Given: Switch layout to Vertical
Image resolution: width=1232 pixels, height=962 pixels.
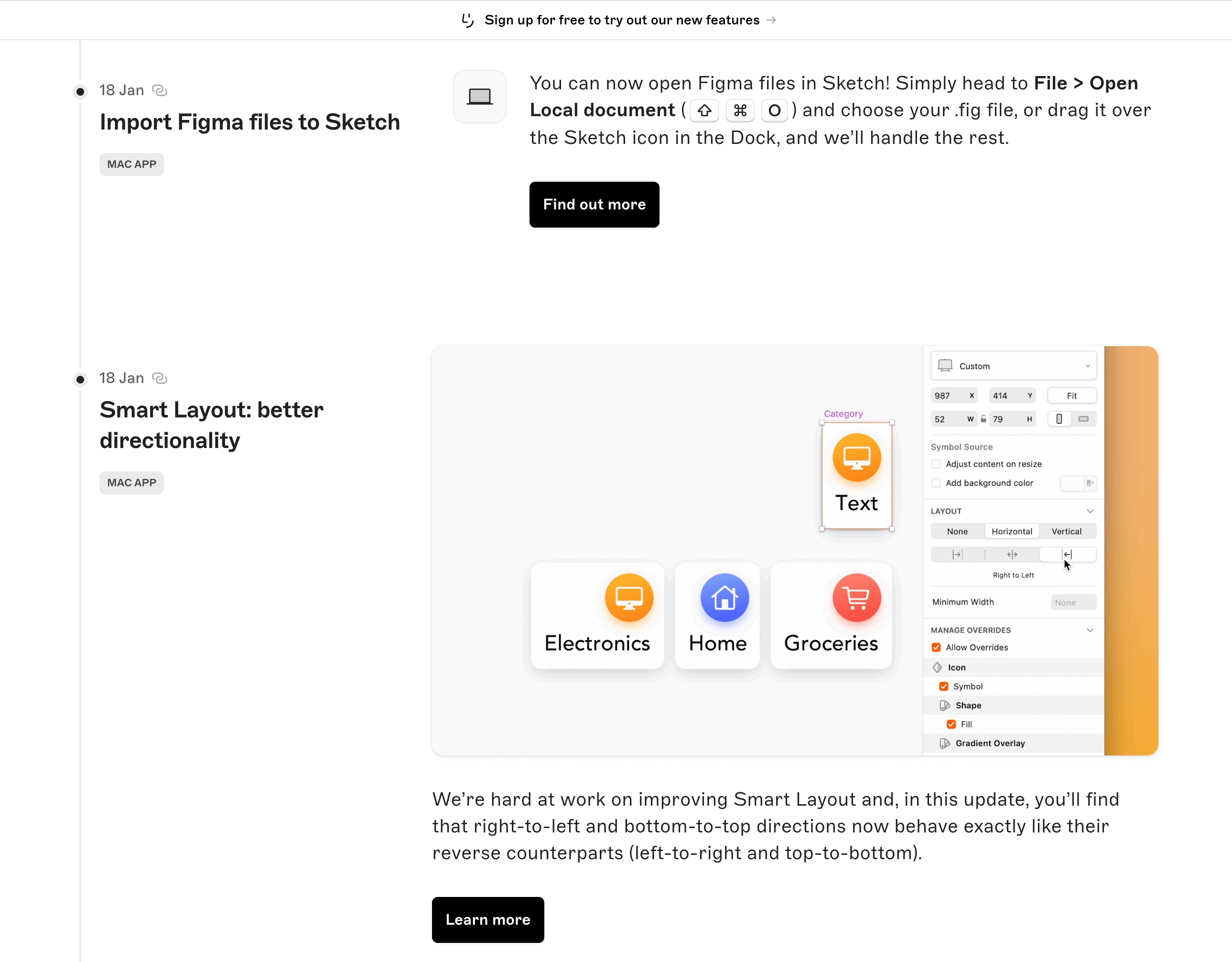Looking at the screenshot, I should 1066,532.
